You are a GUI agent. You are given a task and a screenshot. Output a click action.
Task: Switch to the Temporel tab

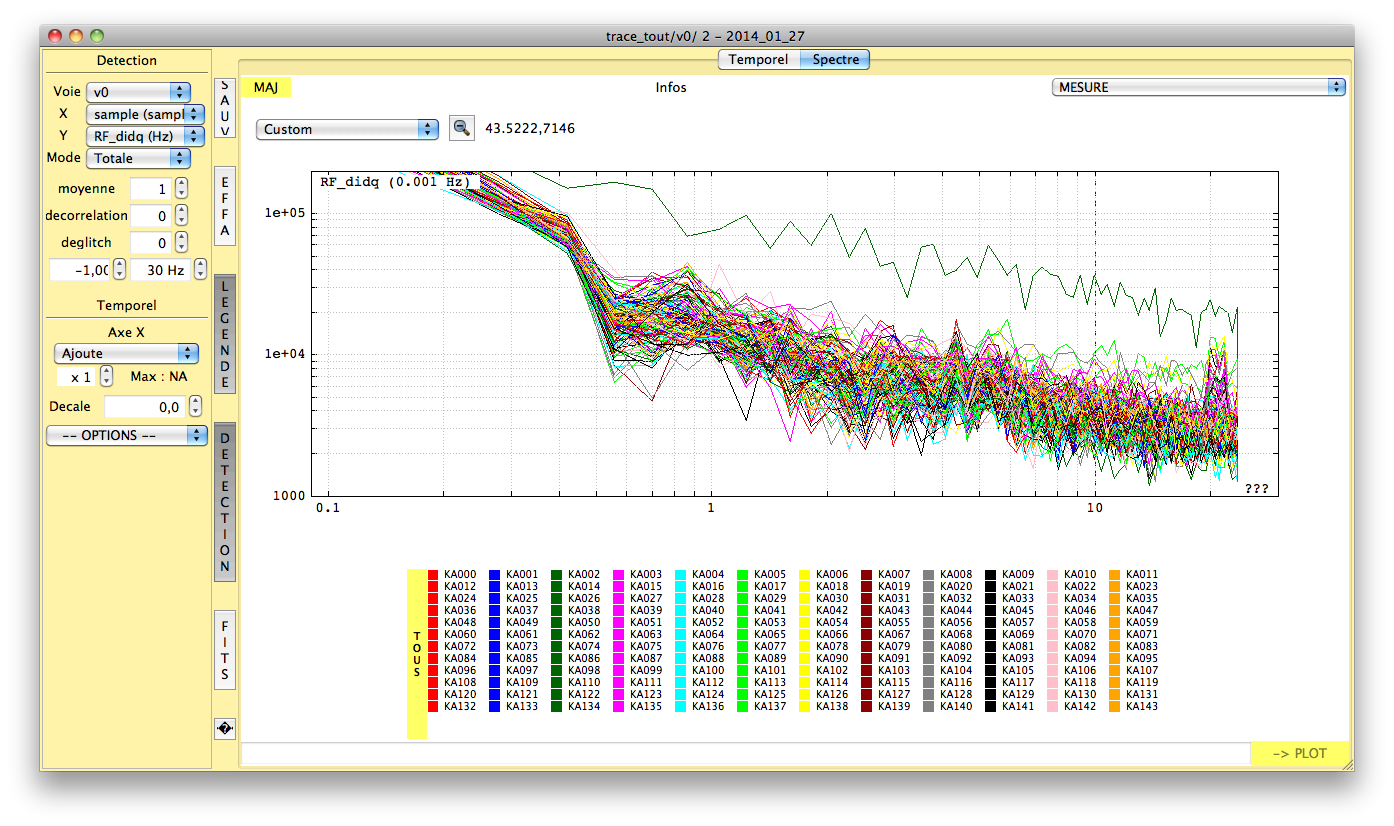click(x=758, y=60)
